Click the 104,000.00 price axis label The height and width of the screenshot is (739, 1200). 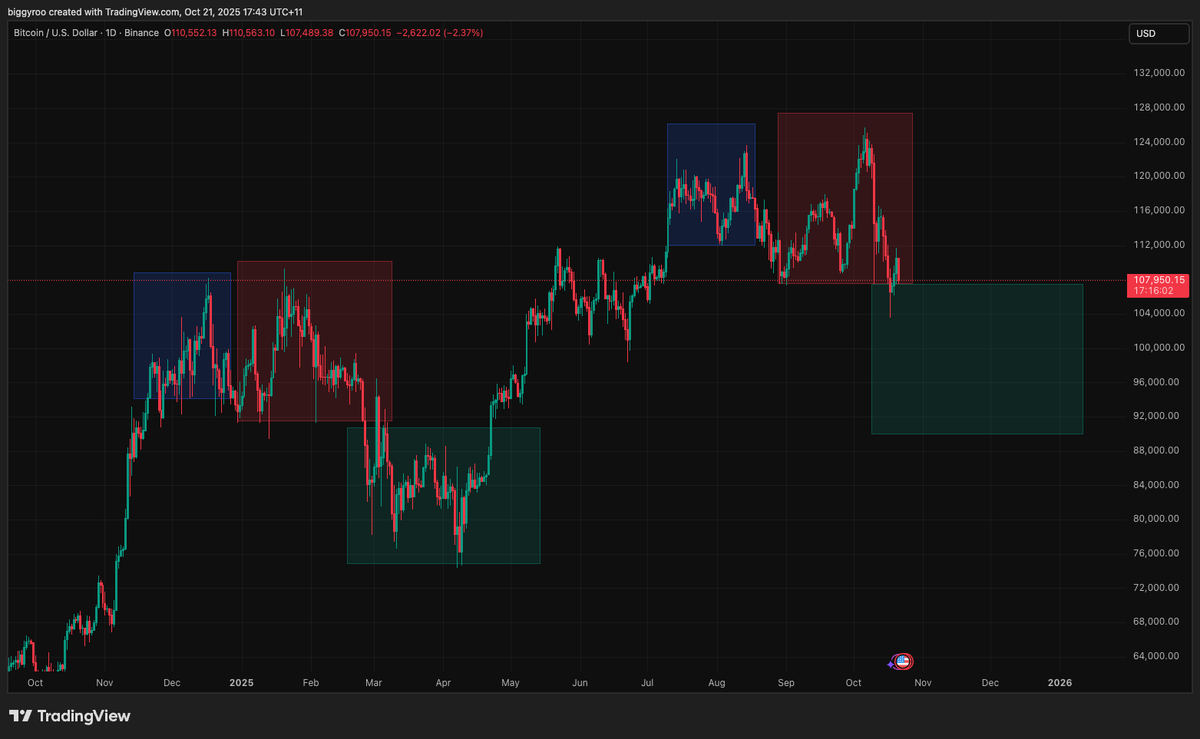[x=1159, y=313]
